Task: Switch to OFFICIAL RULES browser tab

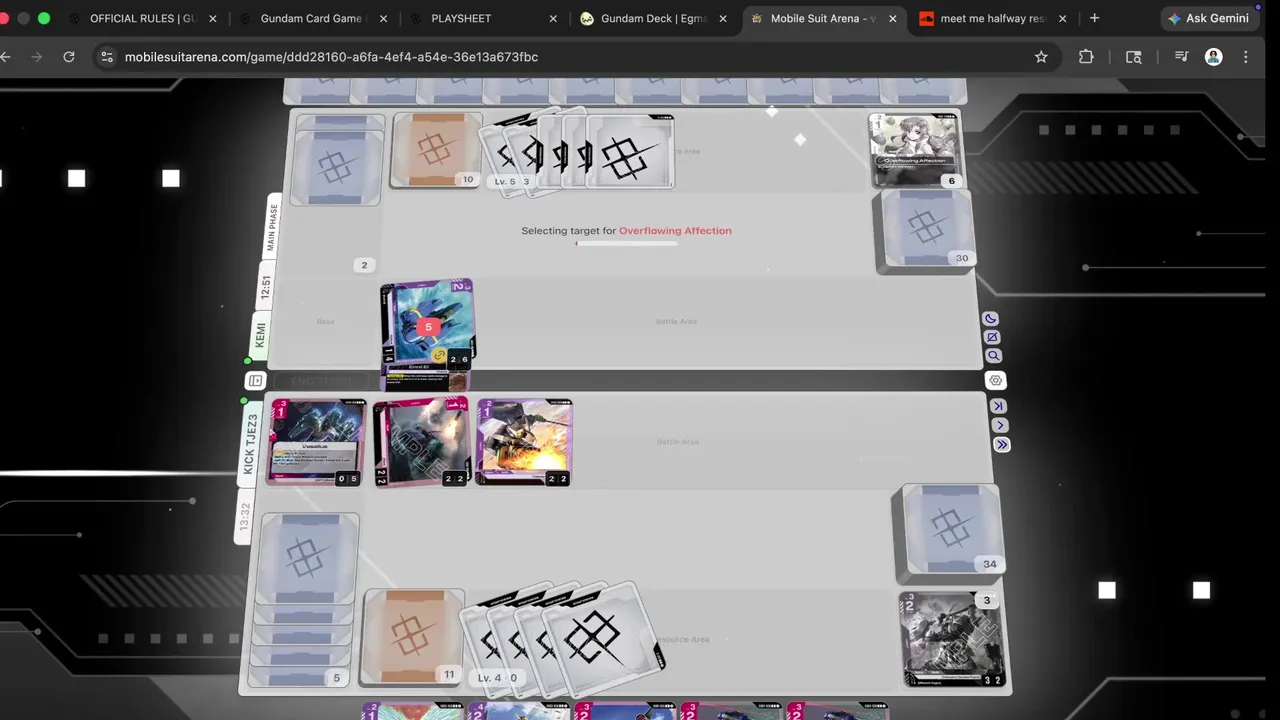Action: pos(144,18)
